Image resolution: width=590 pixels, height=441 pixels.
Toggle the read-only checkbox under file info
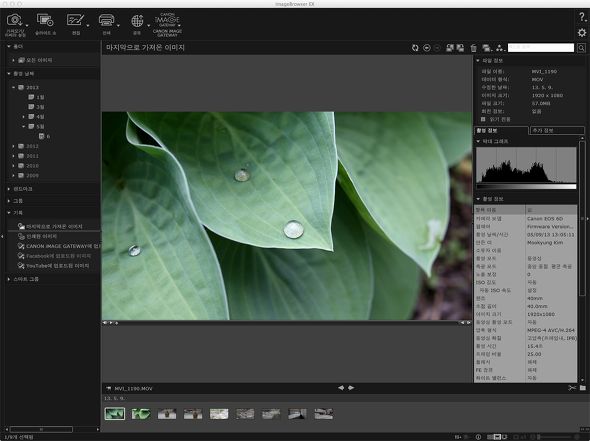(483, 119)
